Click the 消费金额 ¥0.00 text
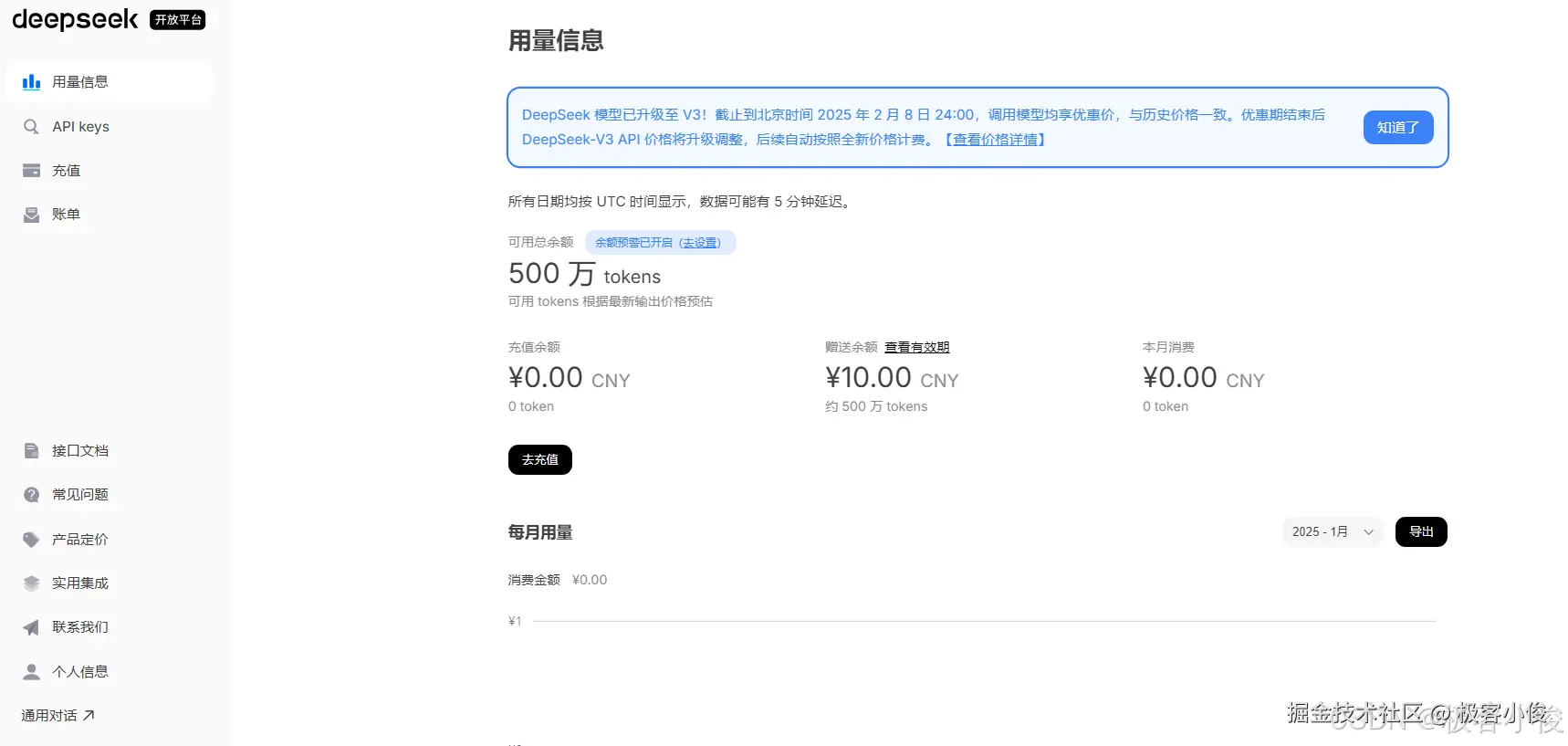 pos(558,581)
